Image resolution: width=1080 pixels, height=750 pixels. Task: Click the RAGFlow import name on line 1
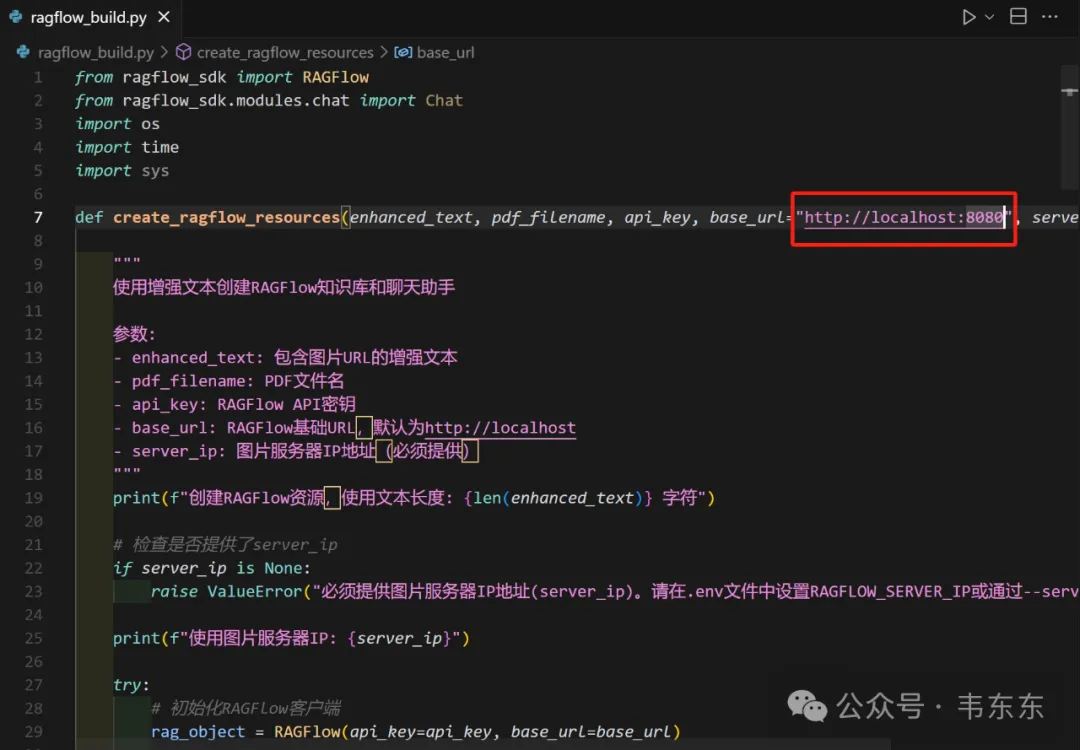[x=334, y=76]
